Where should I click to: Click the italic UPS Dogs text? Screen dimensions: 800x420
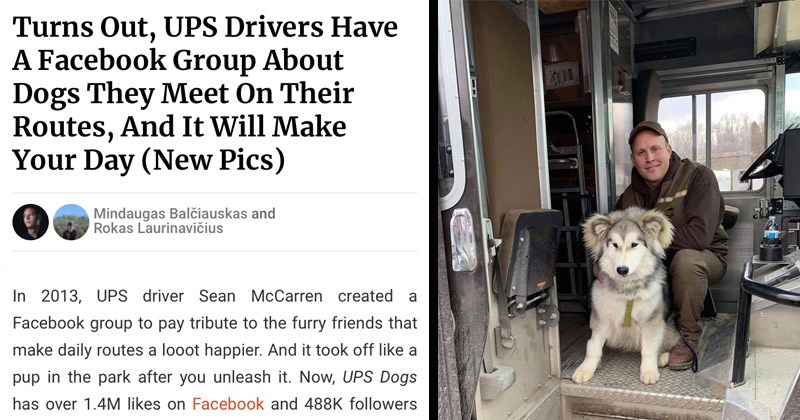coord(380,377)
